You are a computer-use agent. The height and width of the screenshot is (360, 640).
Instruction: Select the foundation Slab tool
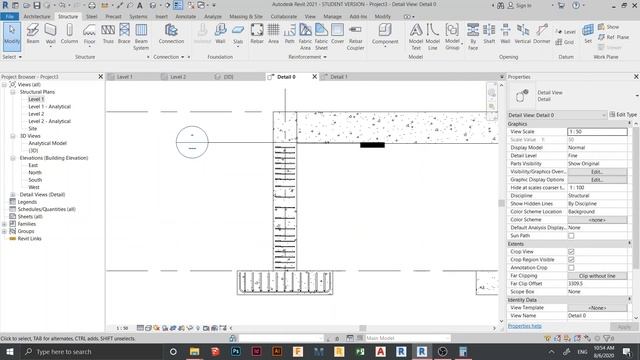238,33
